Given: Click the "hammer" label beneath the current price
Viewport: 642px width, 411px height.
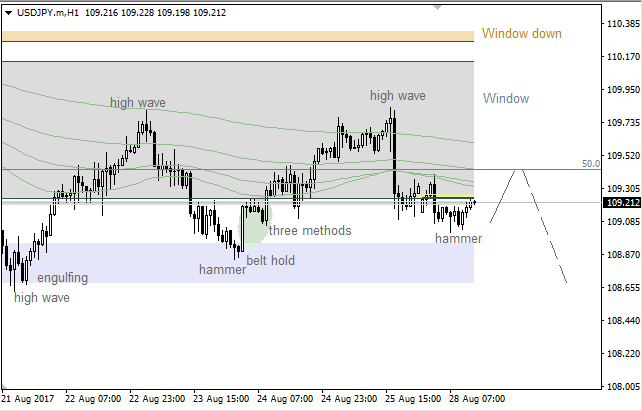Looking at the screenshot, I should [x=458, y=239].
